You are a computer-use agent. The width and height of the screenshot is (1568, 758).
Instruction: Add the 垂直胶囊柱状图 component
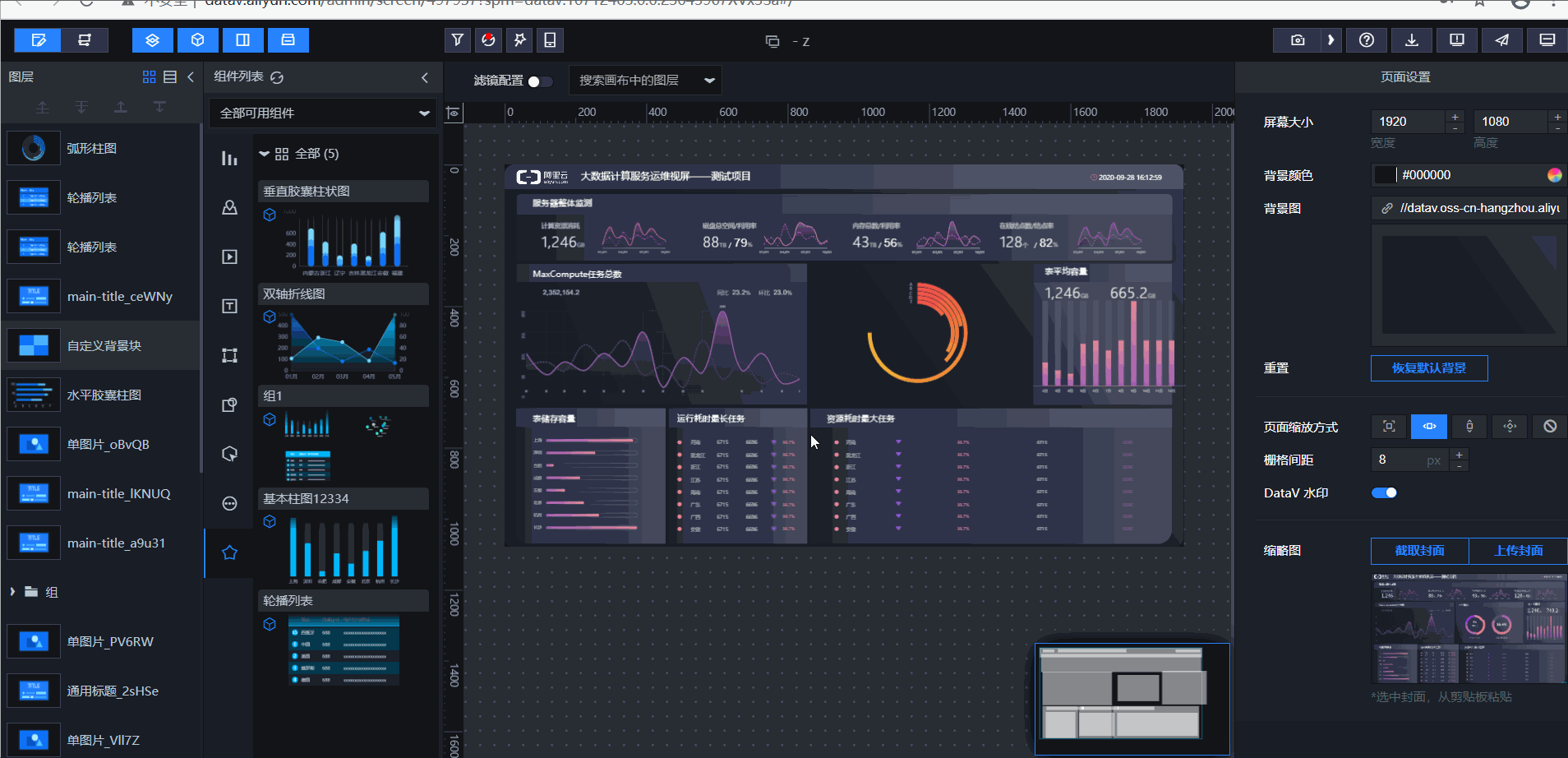pyautogui.click(x=344, y=230)
